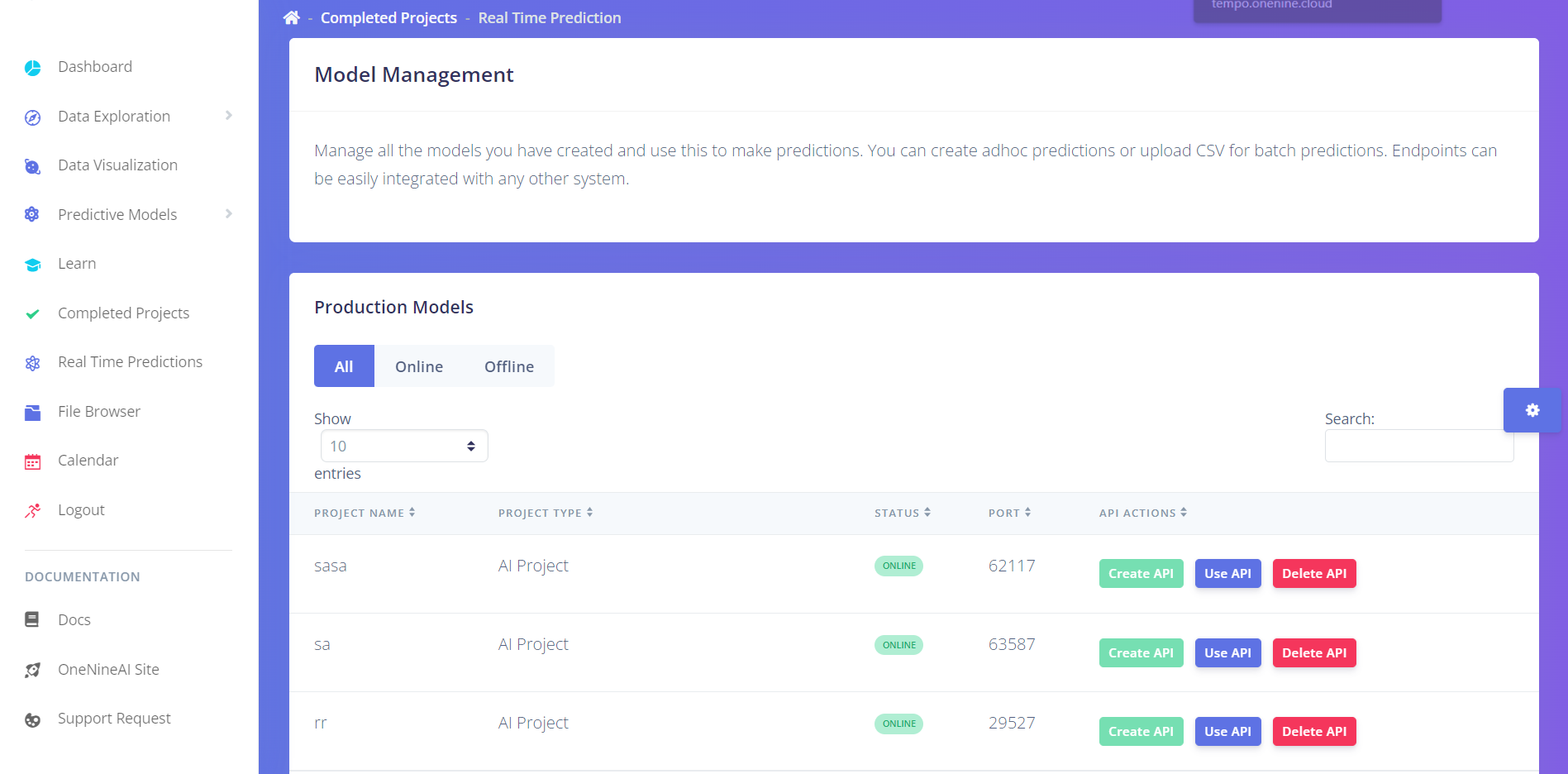Click the Predictive Models atom icon
The height and width of the screenshot is (774, 1568).
coord(32,215)
